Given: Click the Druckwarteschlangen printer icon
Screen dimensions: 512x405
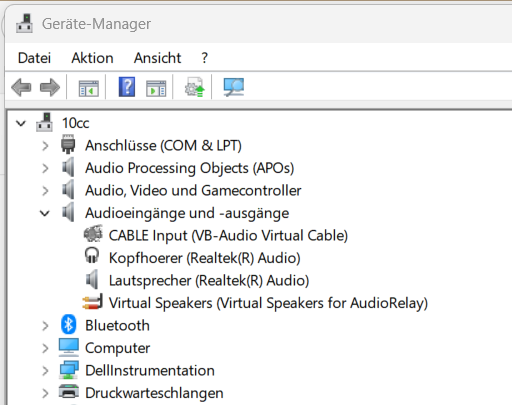Looking at the screenshot, I should coord(69,392).
